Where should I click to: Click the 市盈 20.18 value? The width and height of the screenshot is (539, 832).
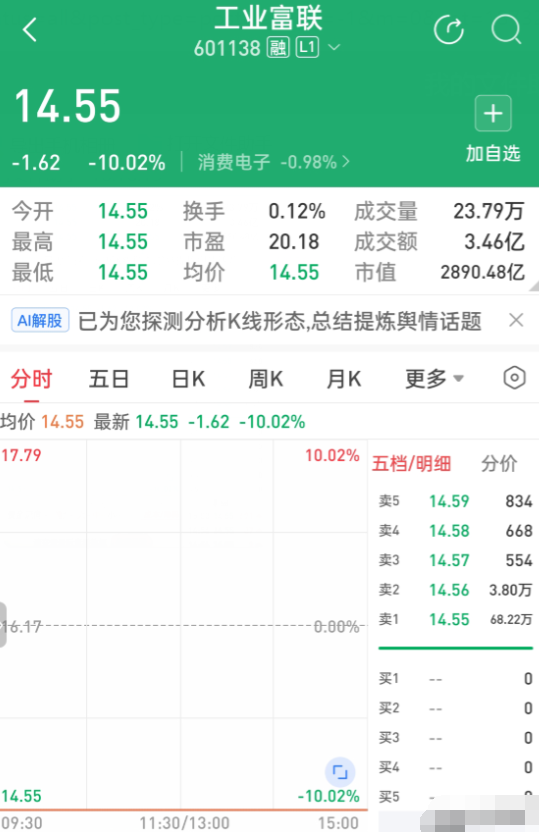pos(294,242)
